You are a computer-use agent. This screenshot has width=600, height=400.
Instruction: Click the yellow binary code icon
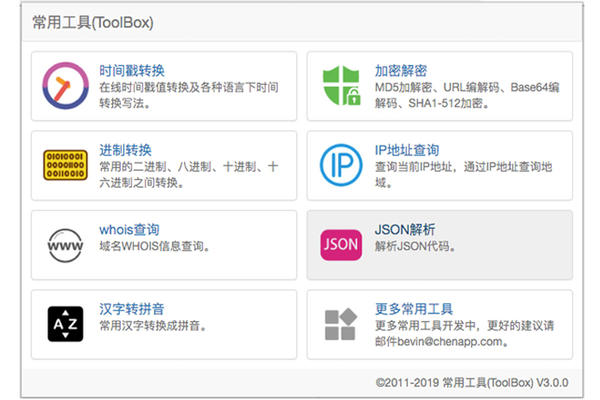tap(66, 165)
